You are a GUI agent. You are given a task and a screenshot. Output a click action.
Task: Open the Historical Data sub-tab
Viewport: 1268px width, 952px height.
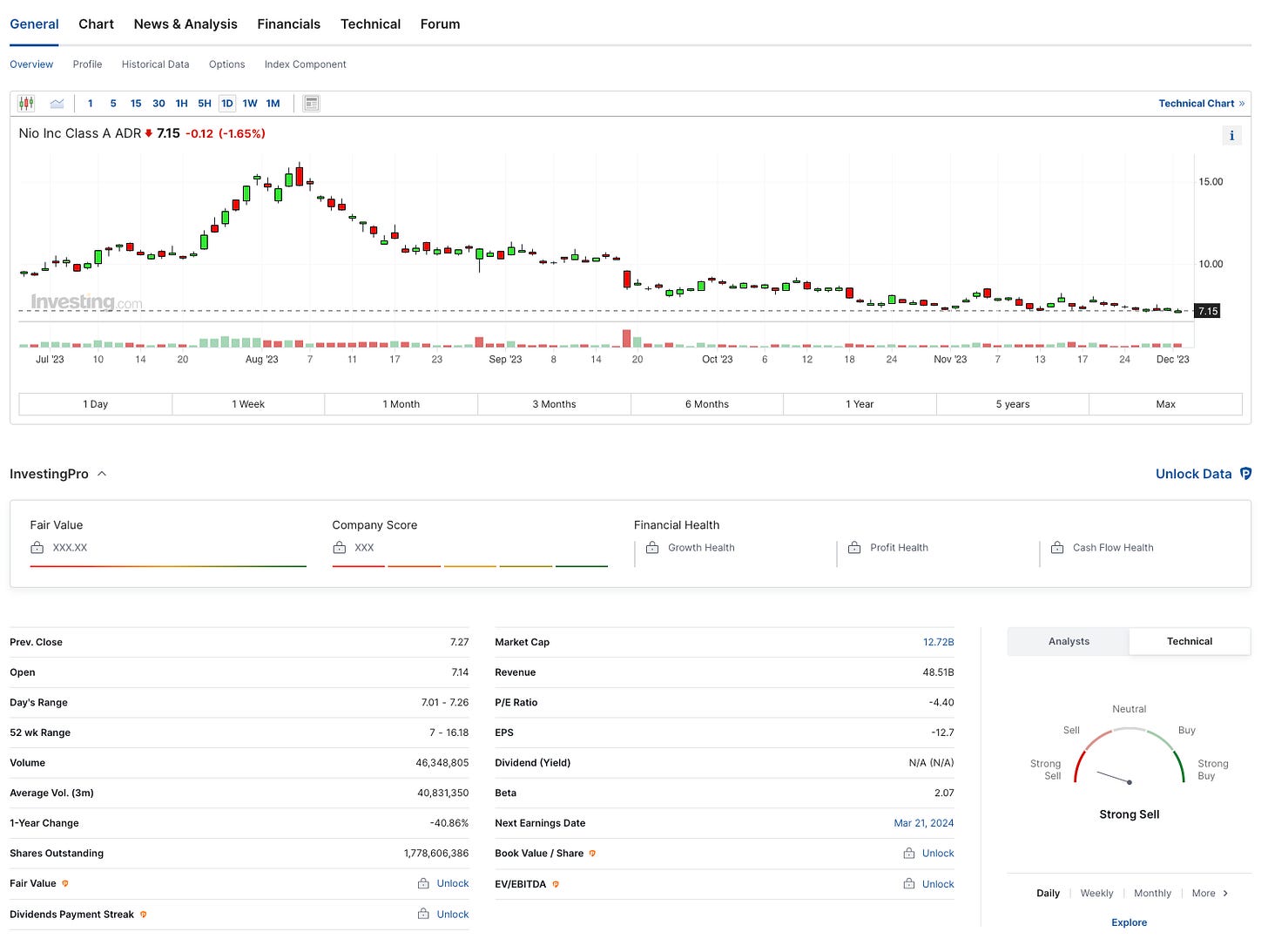click(155, 64)
